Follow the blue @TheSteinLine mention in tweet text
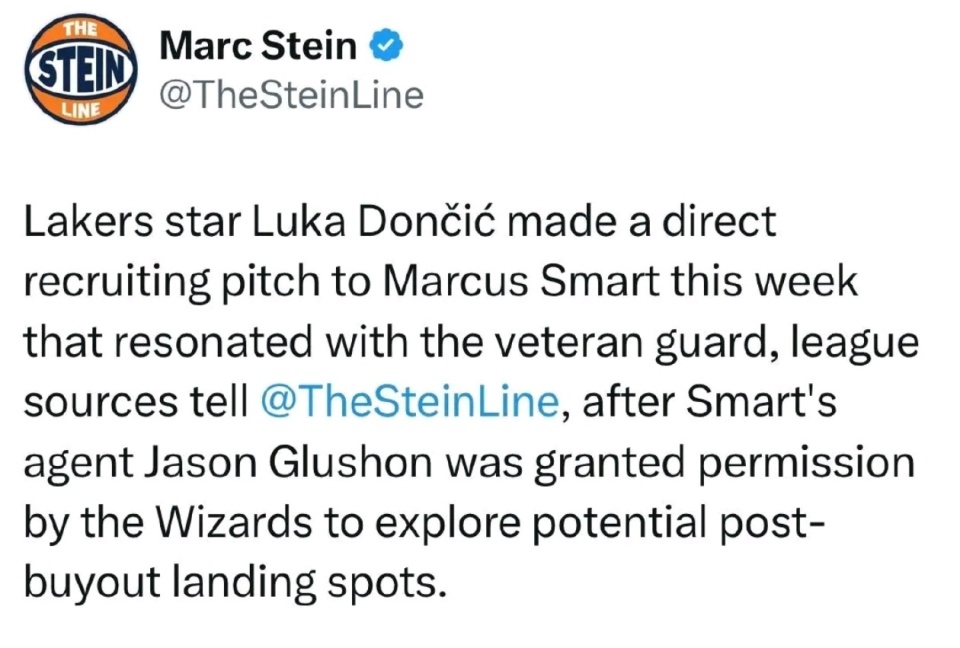The image size is (960, 648). tap(410, 402)
